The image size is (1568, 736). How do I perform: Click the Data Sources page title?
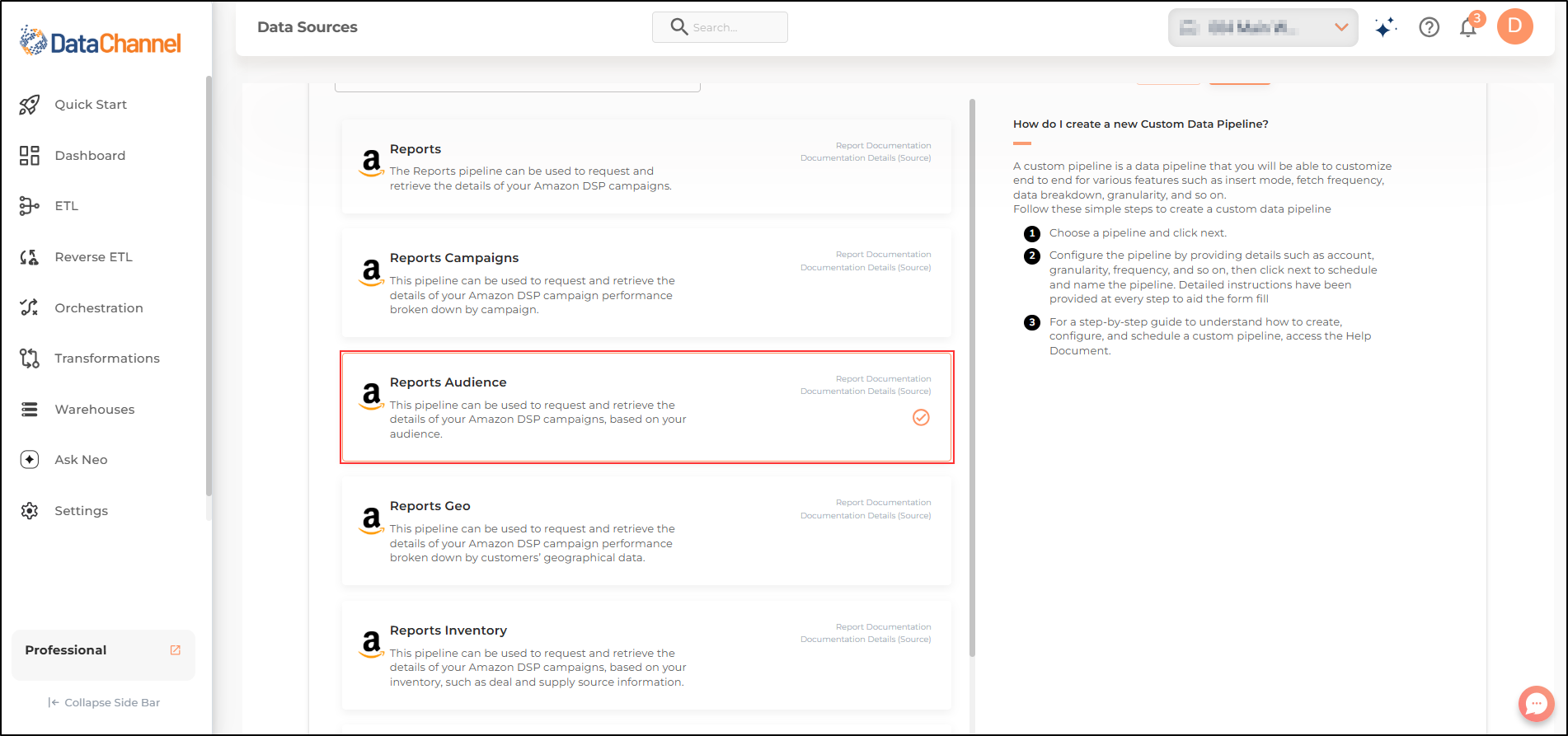click(x=307, y=27)
